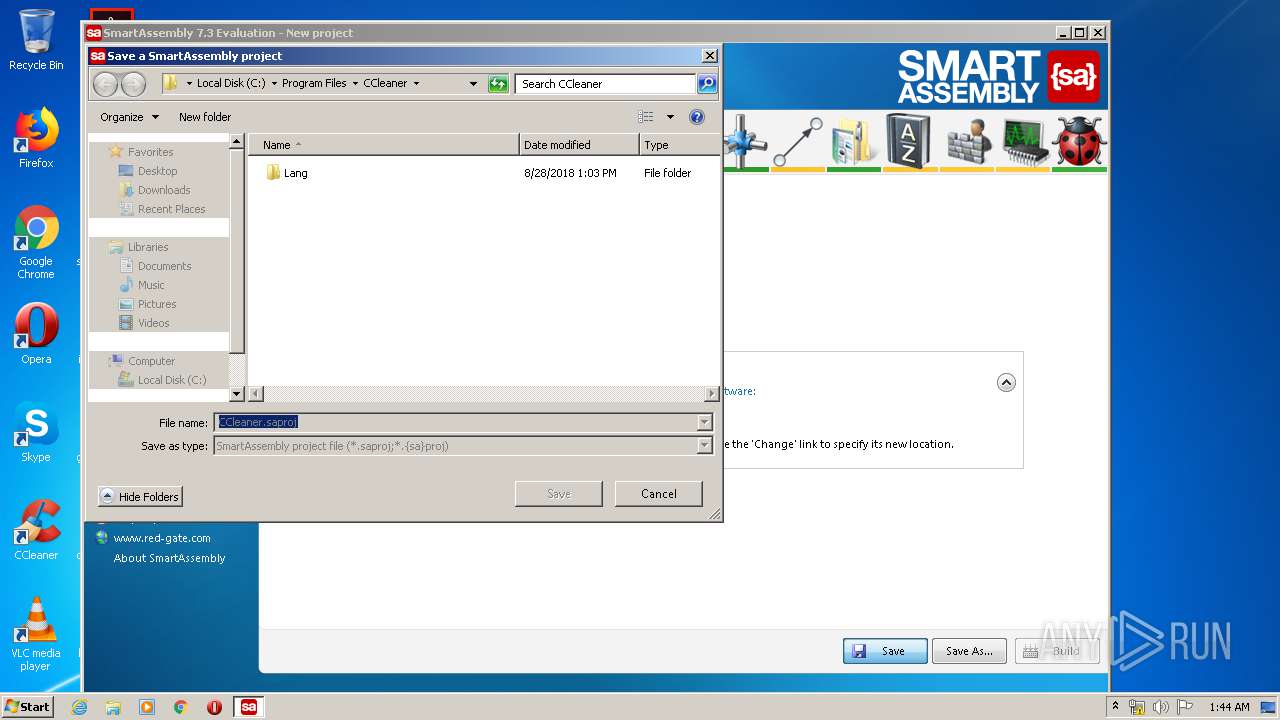Launch VLC media player shortcut

pyautogui.click(x=36, y=634)
